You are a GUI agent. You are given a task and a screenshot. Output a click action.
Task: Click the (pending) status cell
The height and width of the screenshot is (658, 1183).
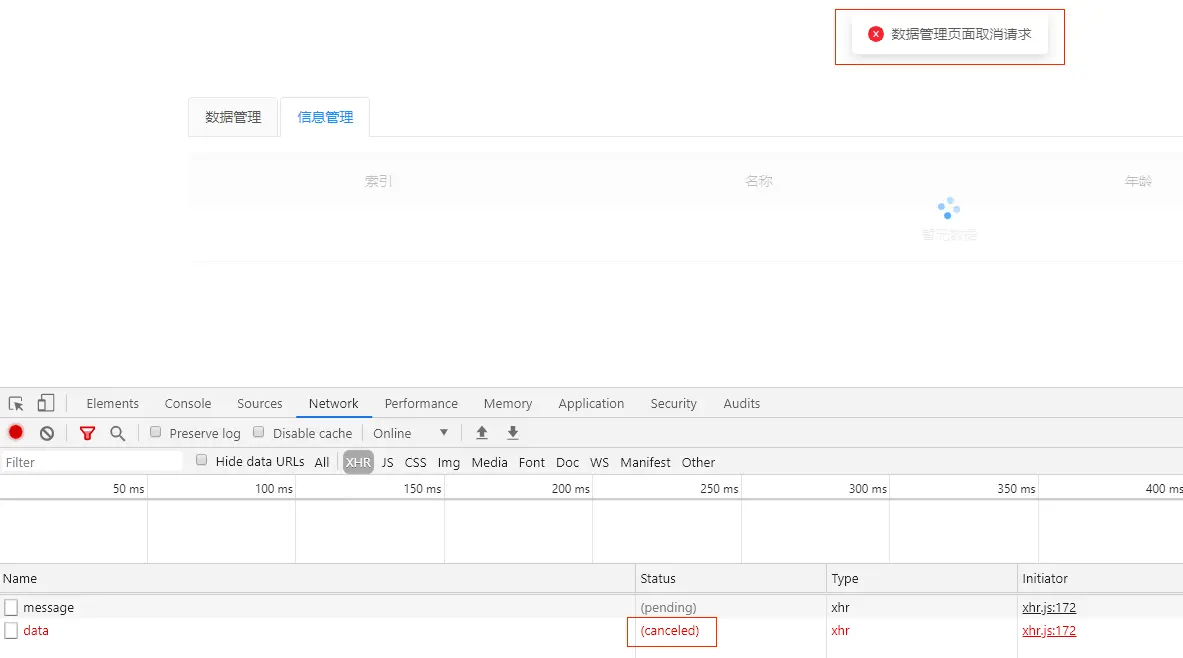pos(668,607)
